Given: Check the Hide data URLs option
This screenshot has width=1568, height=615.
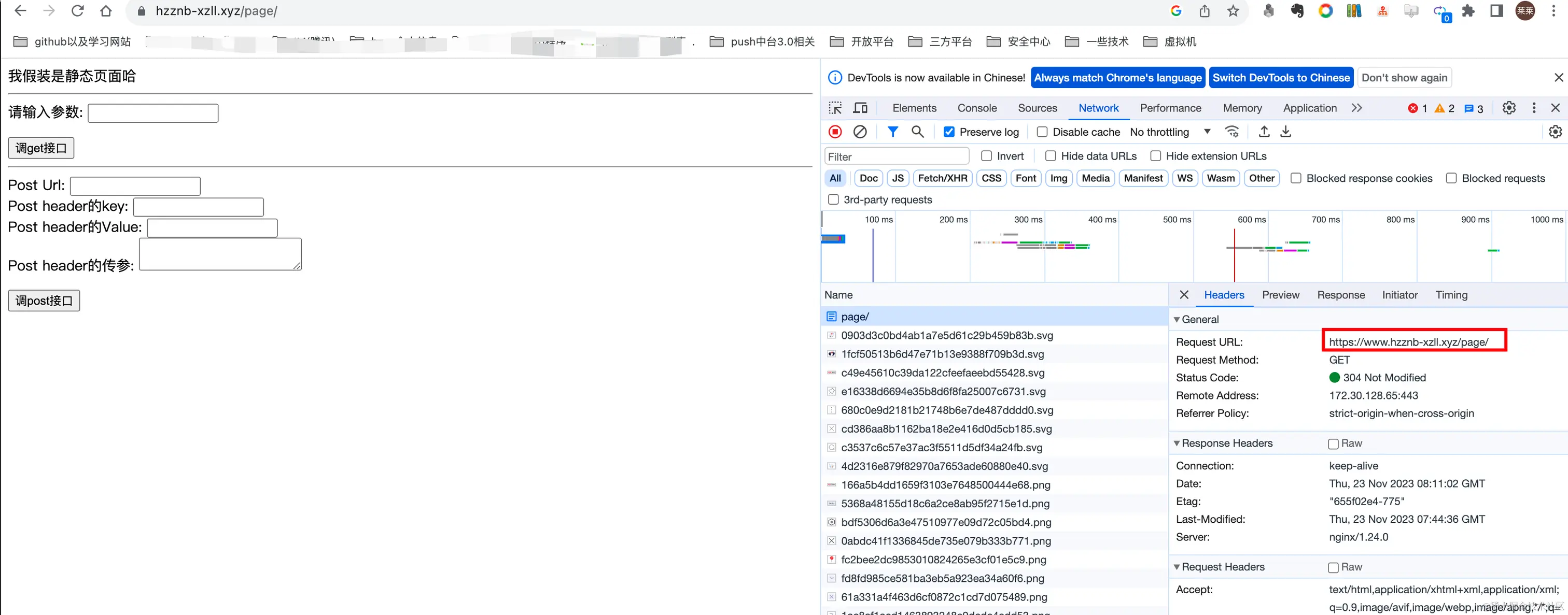Looking at the screenshot, I should pyautogui.click(x=1051, y=156).
